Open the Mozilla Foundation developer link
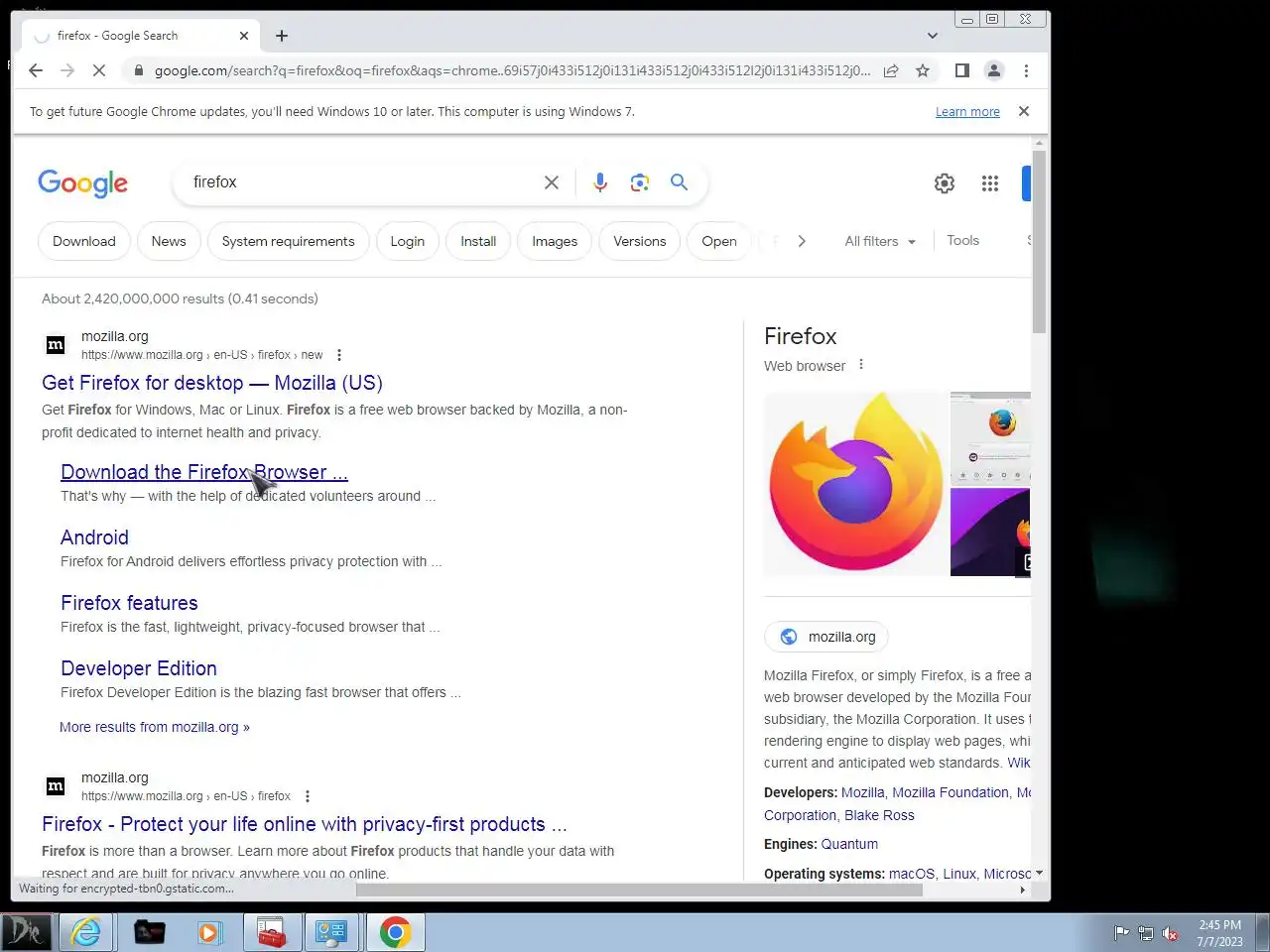 click(951, 792)
